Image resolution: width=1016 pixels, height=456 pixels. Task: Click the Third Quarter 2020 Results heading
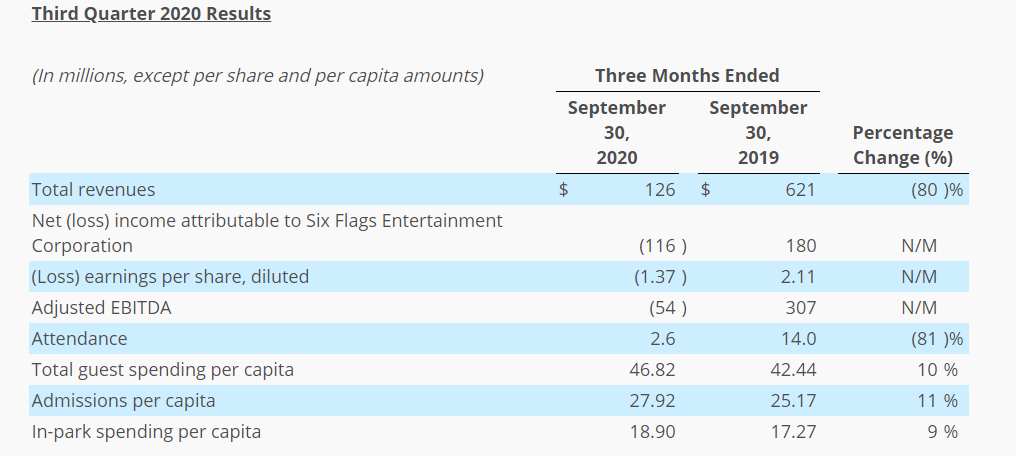(x=151, y=14)
